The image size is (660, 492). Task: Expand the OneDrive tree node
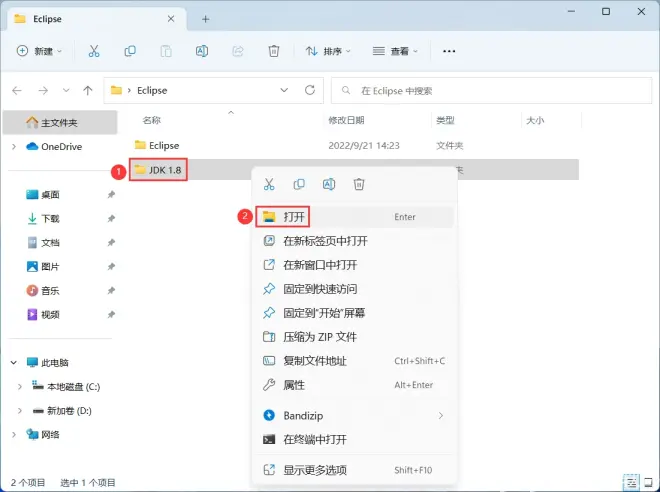(14, 146)
